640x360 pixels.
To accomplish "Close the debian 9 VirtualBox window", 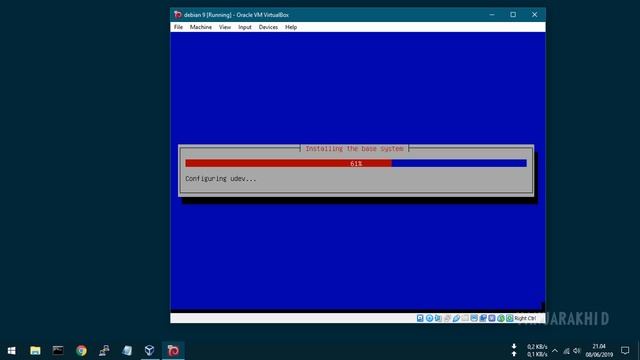I will 534,15.
